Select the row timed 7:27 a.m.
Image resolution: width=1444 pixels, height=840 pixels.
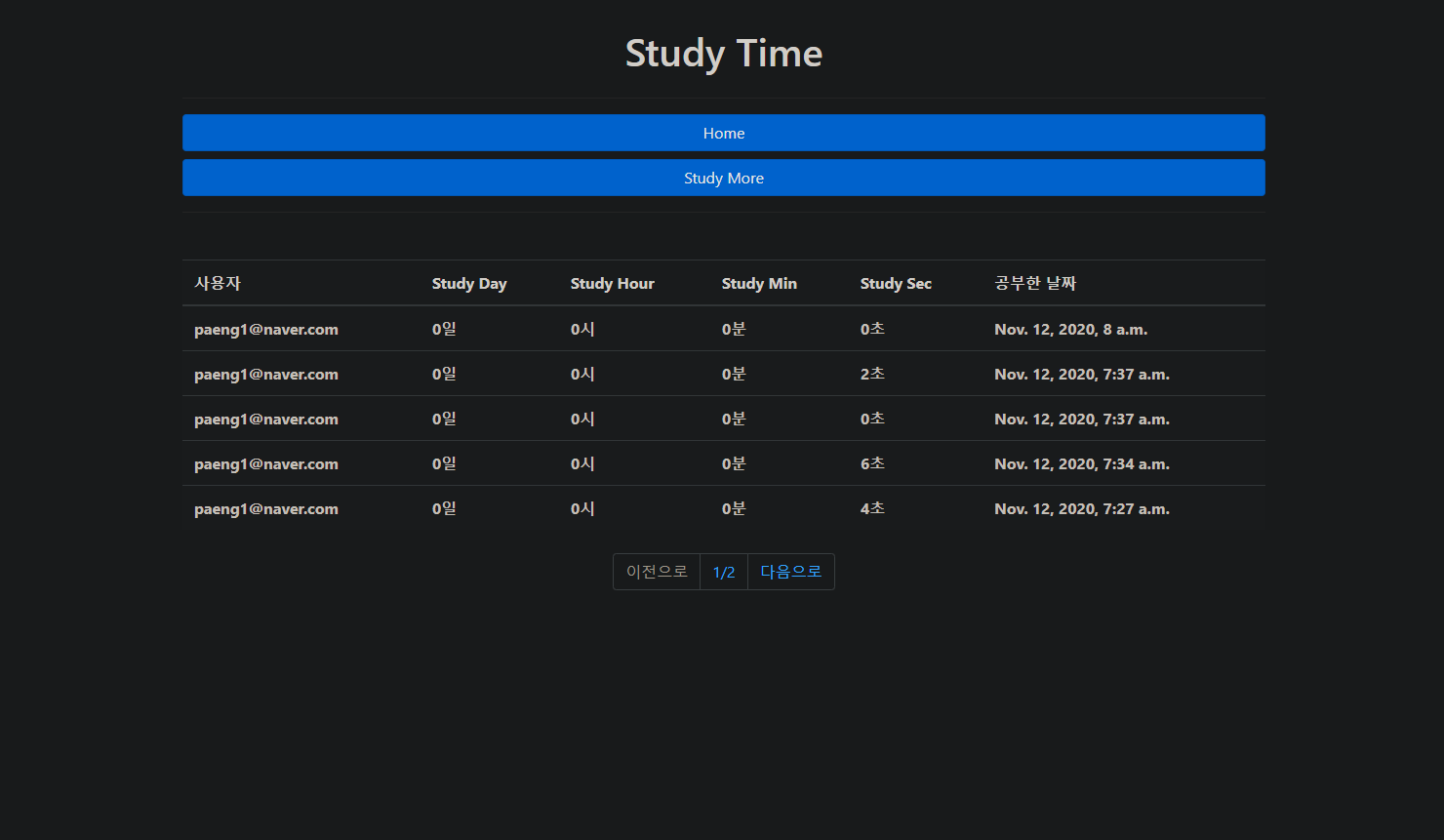click(x=1081, y=508)
